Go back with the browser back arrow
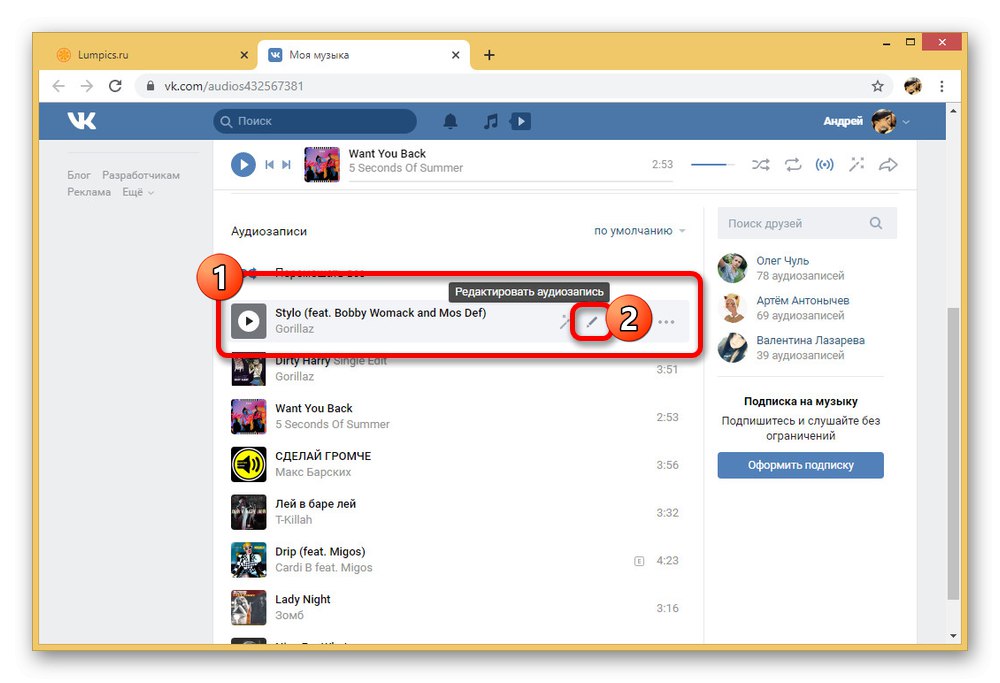This screenshot has height=683, width=1000. (x=59, y=86)
